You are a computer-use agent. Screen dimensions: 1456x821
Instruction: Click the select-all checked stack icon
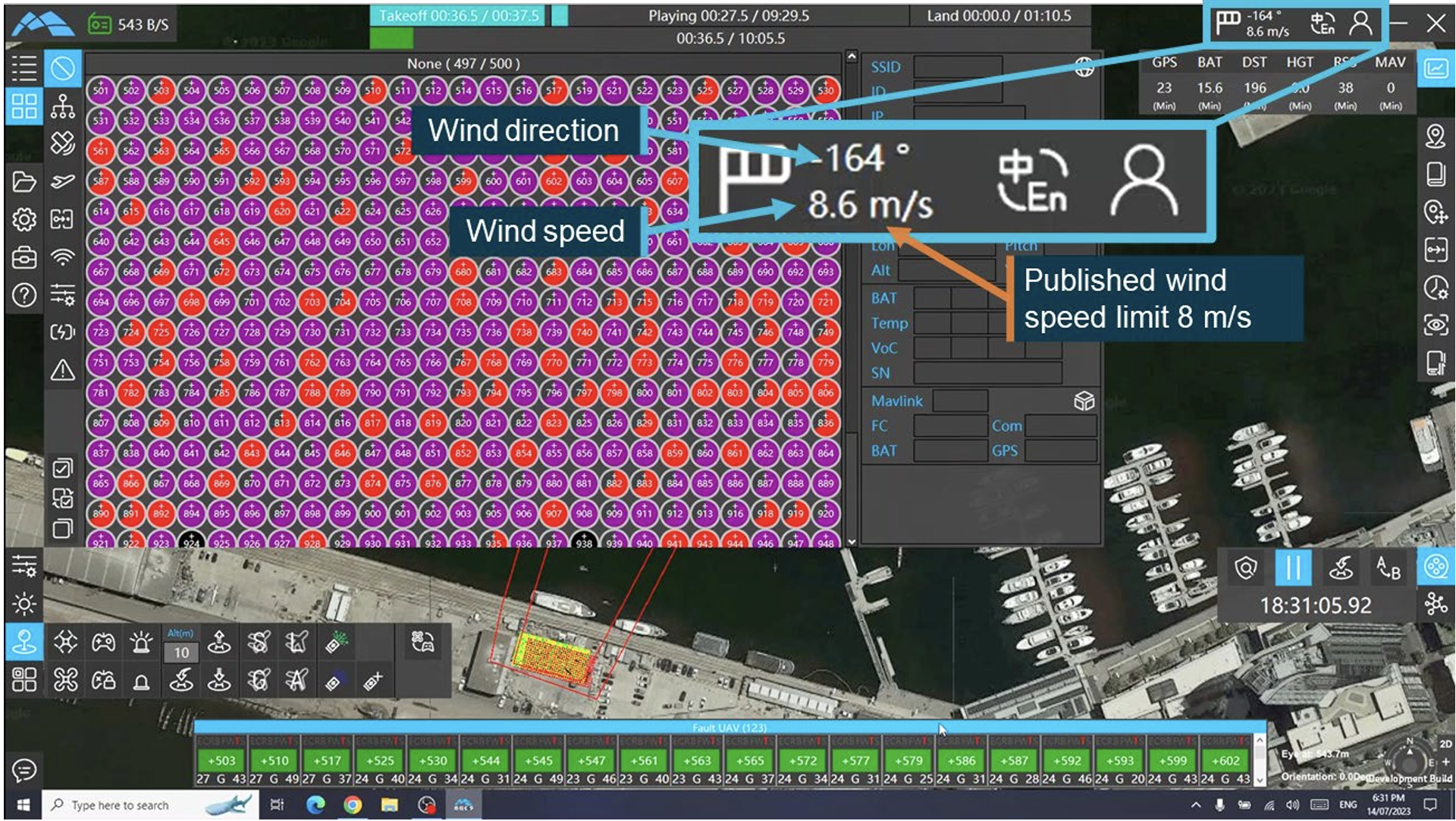point(63,468)
